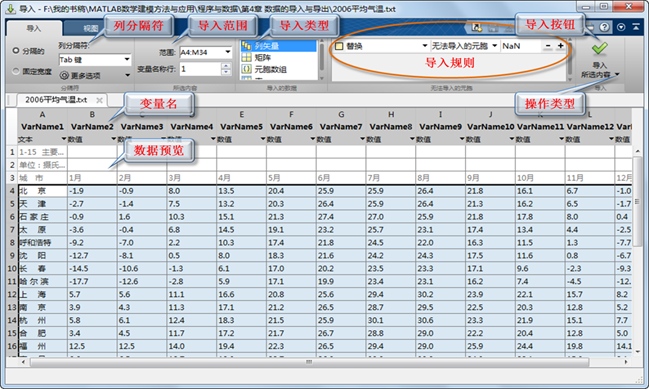Click the vertical scrollbar down arrow of data preview
The image size is (649, 389).
point(637,351)
